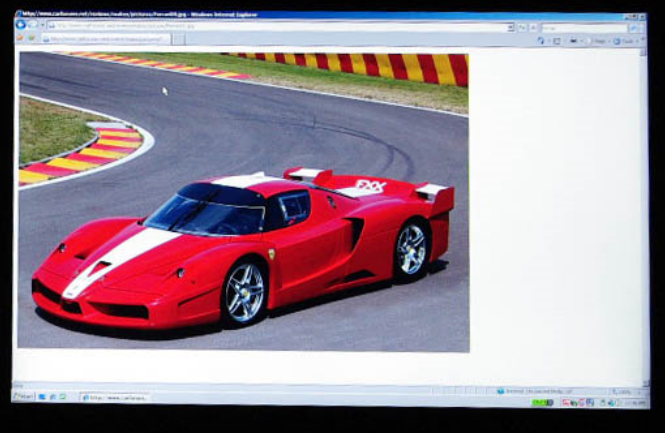Expand the address bar history dropdown arrow

[511, 28]
